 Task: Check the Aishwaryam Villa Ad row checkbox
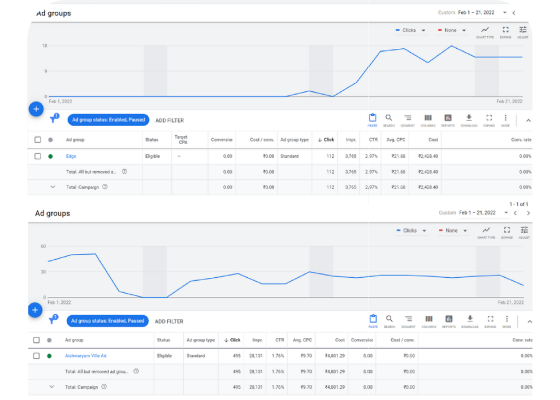(36, 356)
